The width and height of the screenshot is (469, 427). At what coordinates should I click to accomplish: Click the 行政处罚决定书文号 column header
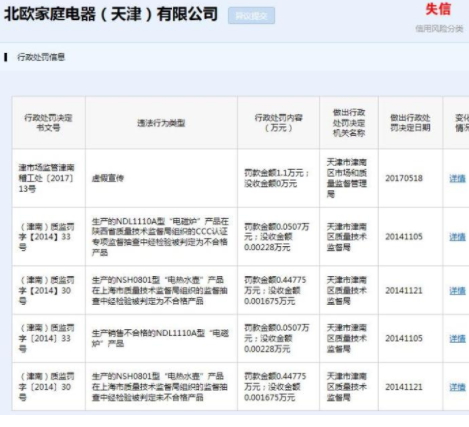tap(48, 123)
